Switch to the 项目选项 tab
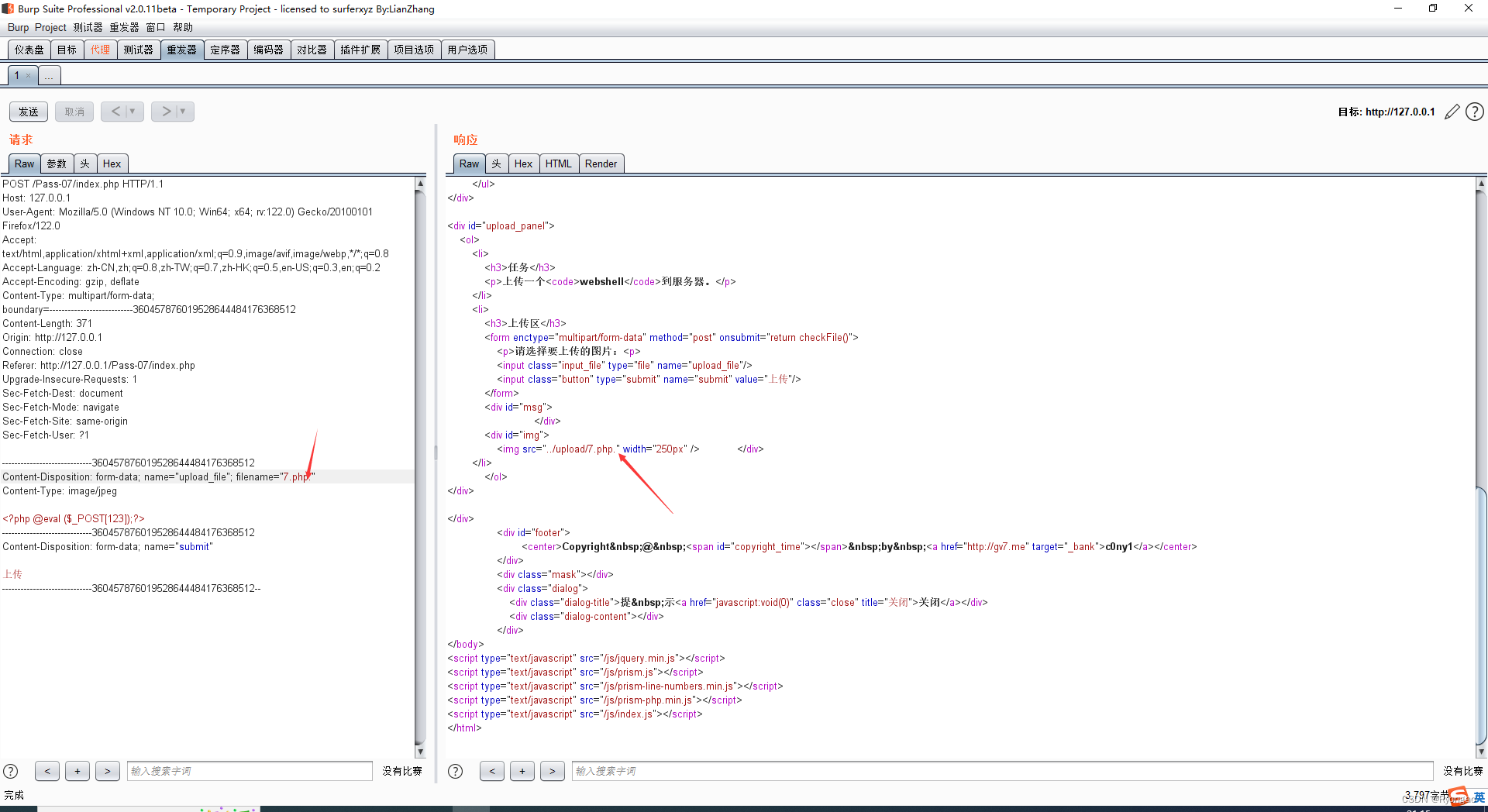This screenshot has height=812, width=1488. 414,50
